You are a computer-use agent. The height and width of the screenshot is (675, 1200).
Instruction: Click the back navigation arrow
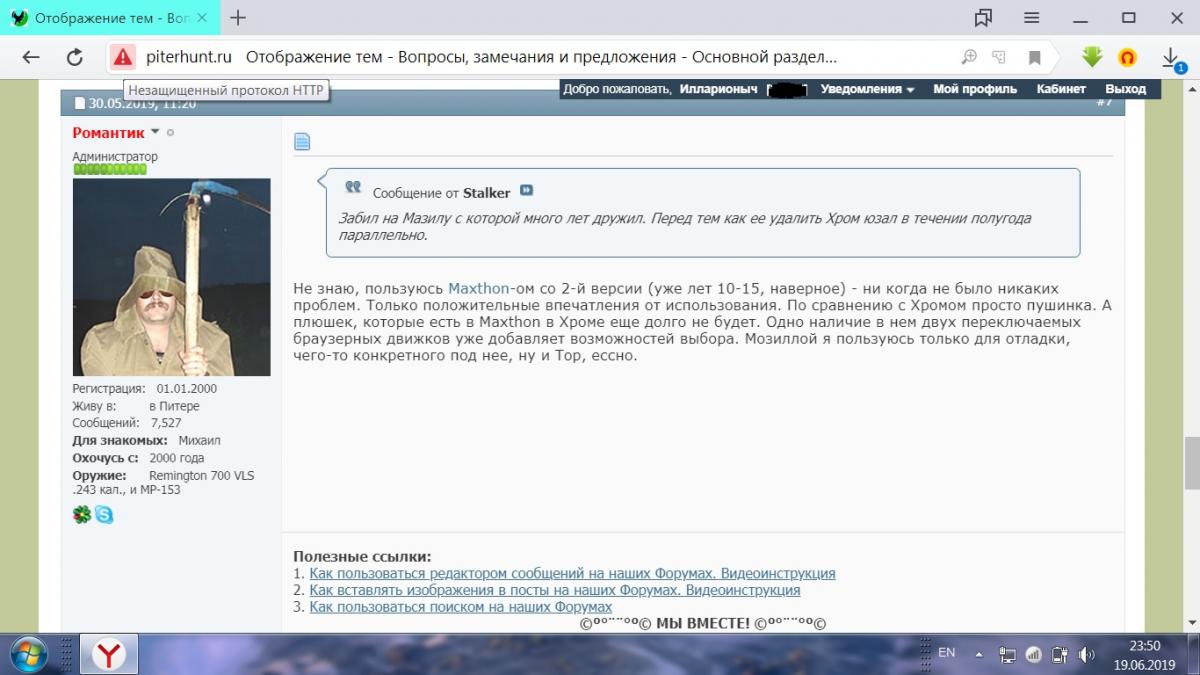(x=31, y=58)
